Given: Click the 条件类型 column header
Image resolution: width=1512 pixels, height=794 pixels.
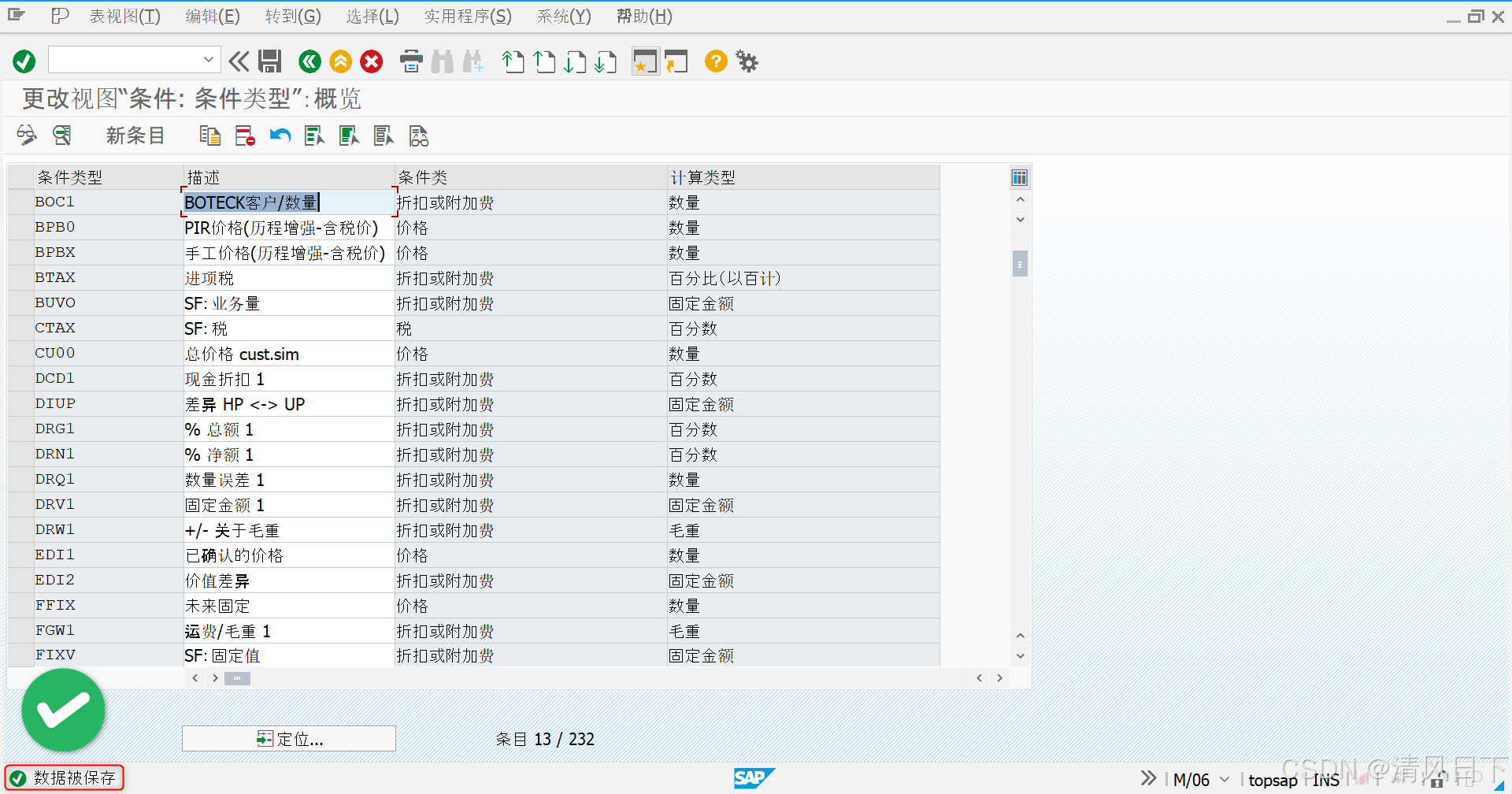Looking at the screenshot, I should pyautogui.click(x=108, y=177).
